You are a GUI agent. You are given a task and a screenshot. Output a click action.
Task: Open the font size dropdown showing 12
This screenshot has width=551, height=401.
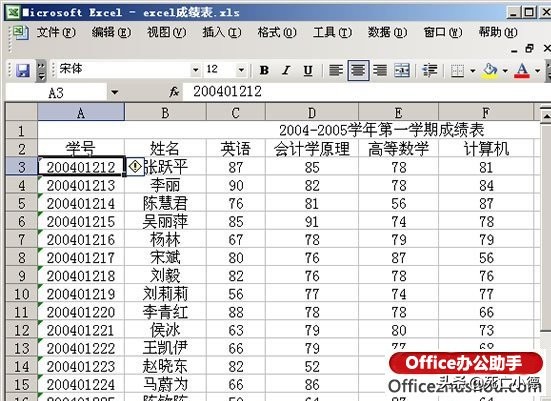241,70
